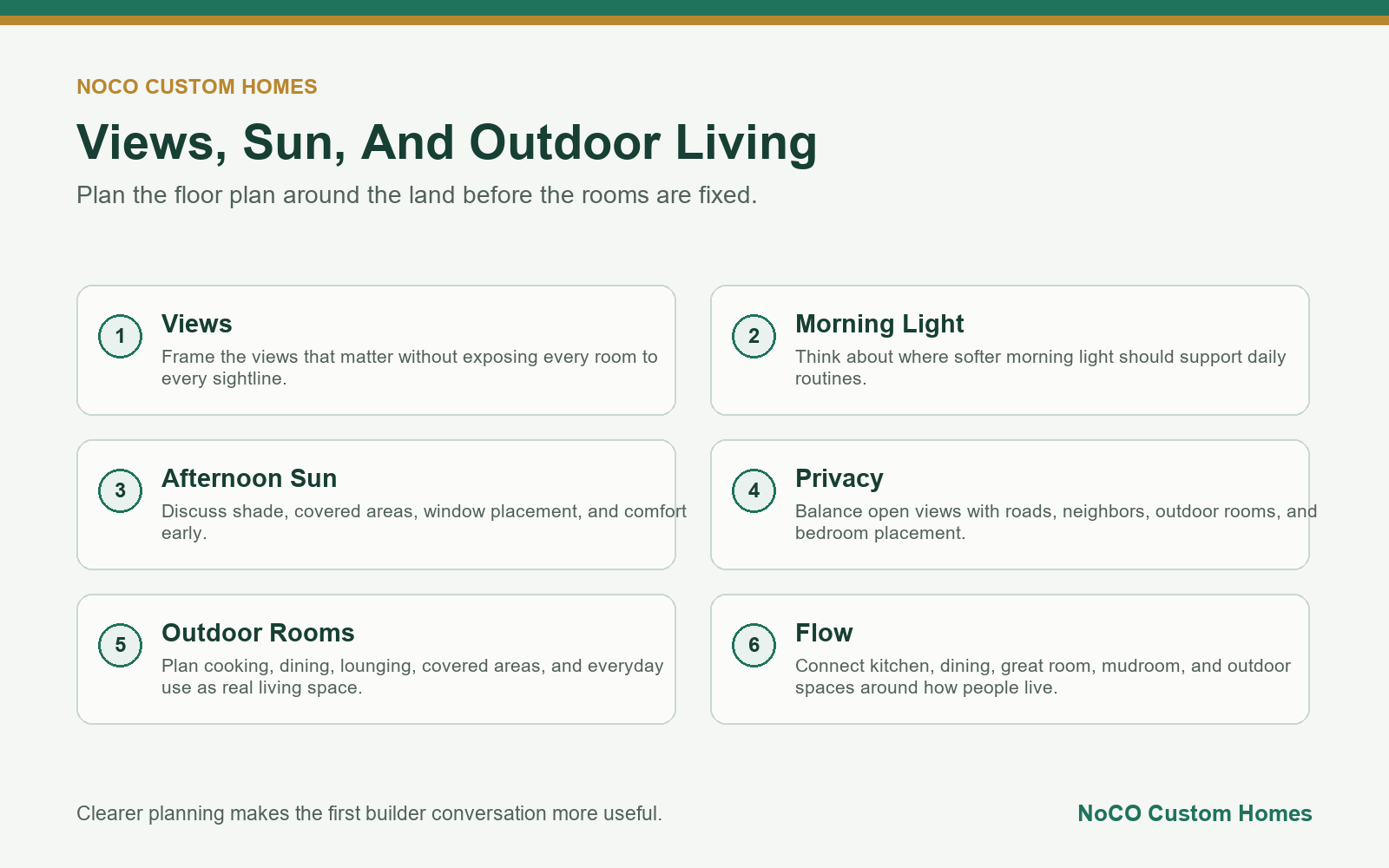The image size is (1389, 868).
Task: Click the number 3 circle badge
Action: click(120, 491)
